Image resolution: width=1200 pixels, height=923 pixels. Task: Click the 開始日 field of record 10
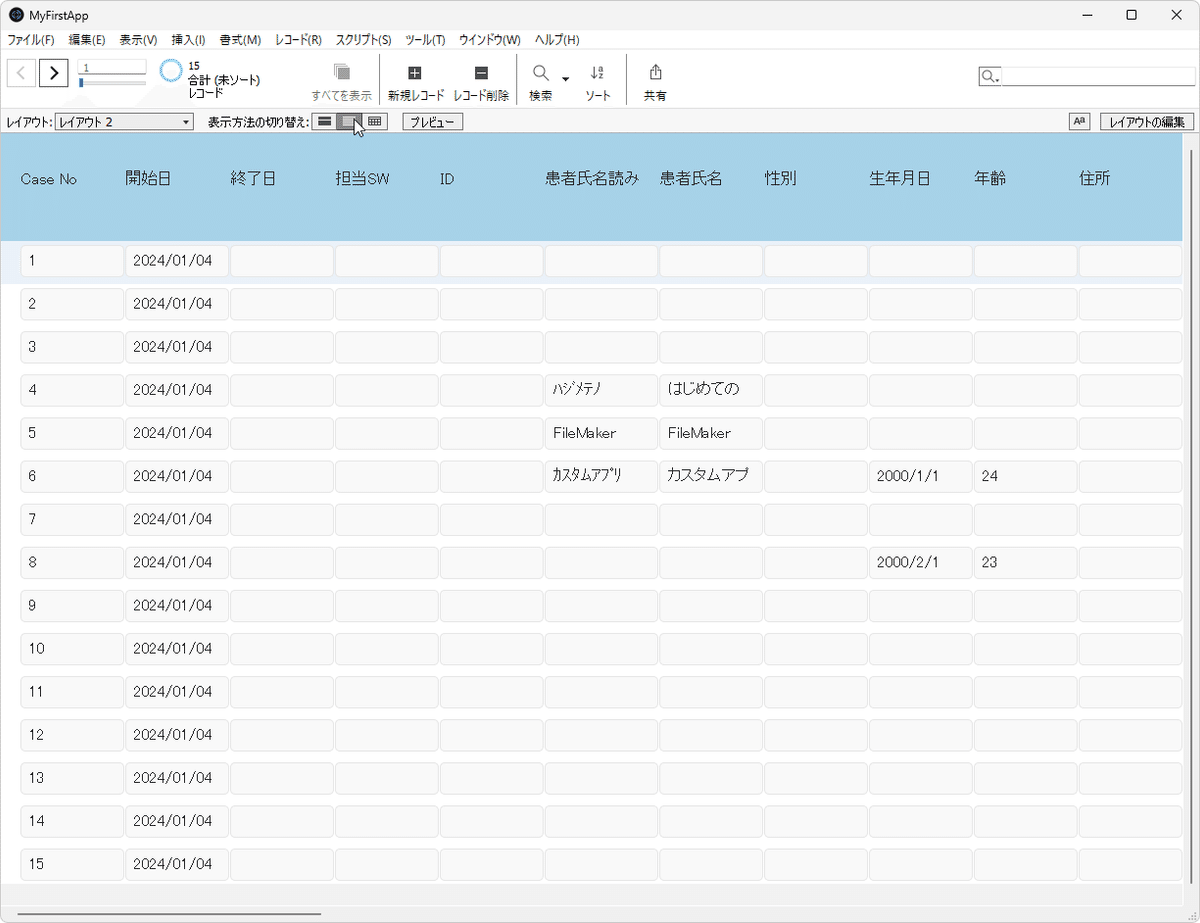point(177,648)
